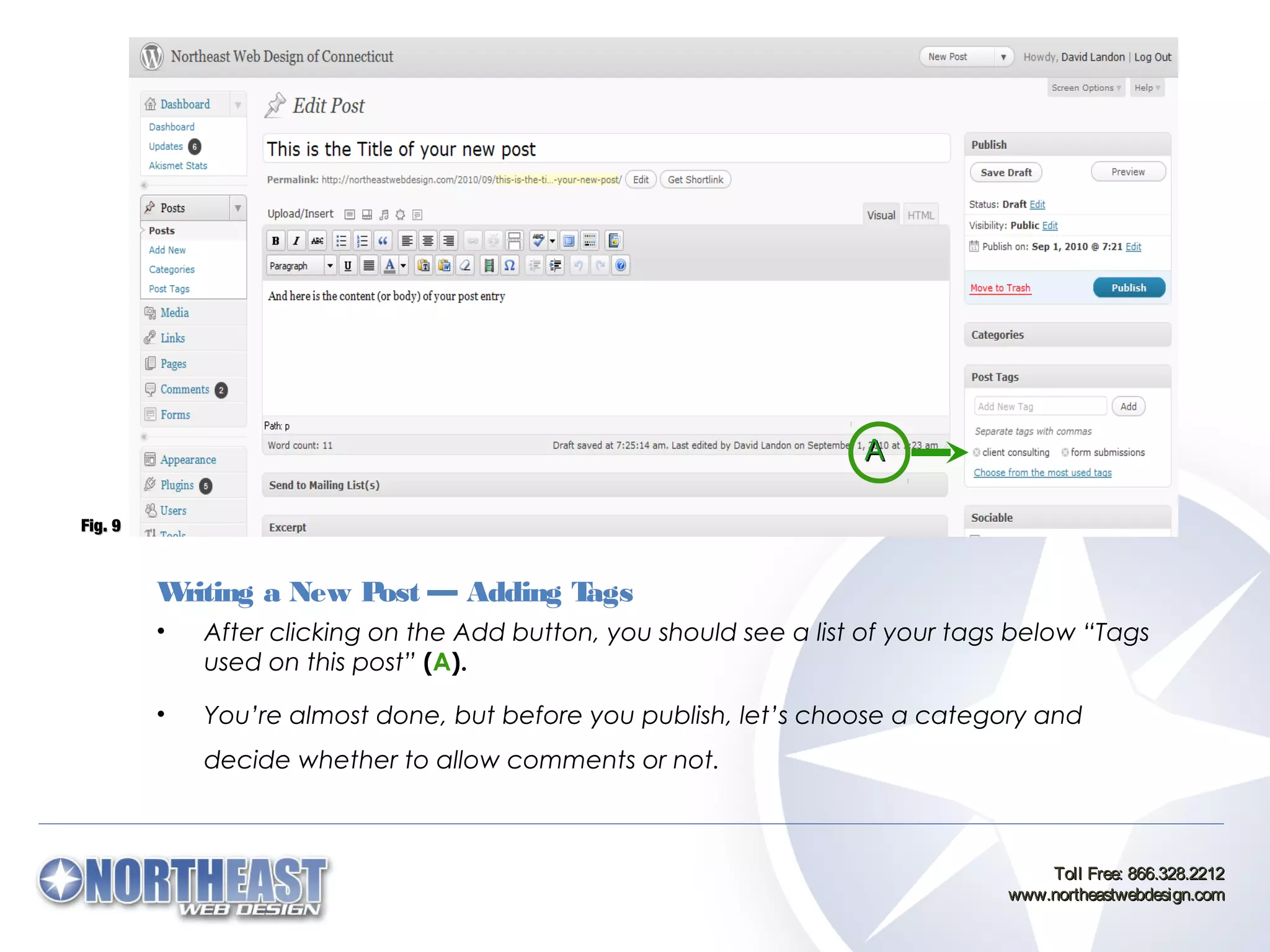Open Plugins in the sidebar menu
The width and height of the screenshot is (1270, 952).
177,485
